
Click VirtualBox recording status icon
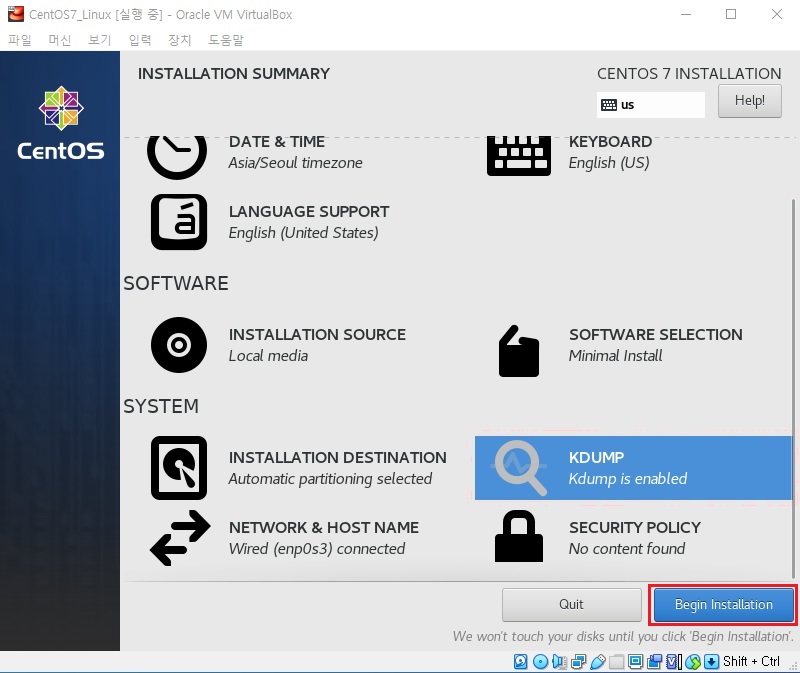click(x=655, y=662)
